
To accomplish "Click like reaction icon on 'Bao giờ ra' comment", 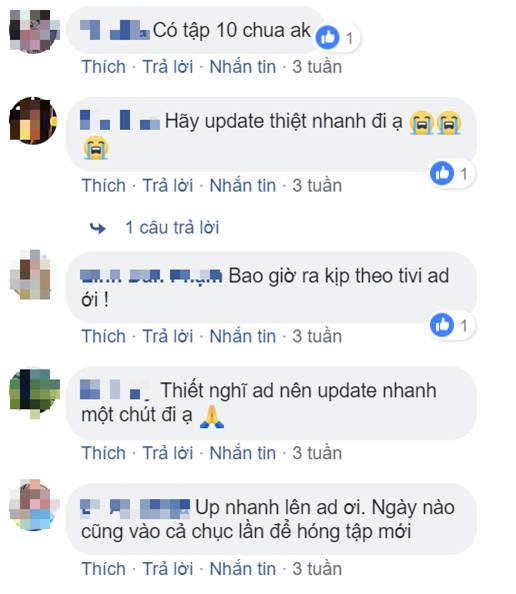I will pos(442,325).
